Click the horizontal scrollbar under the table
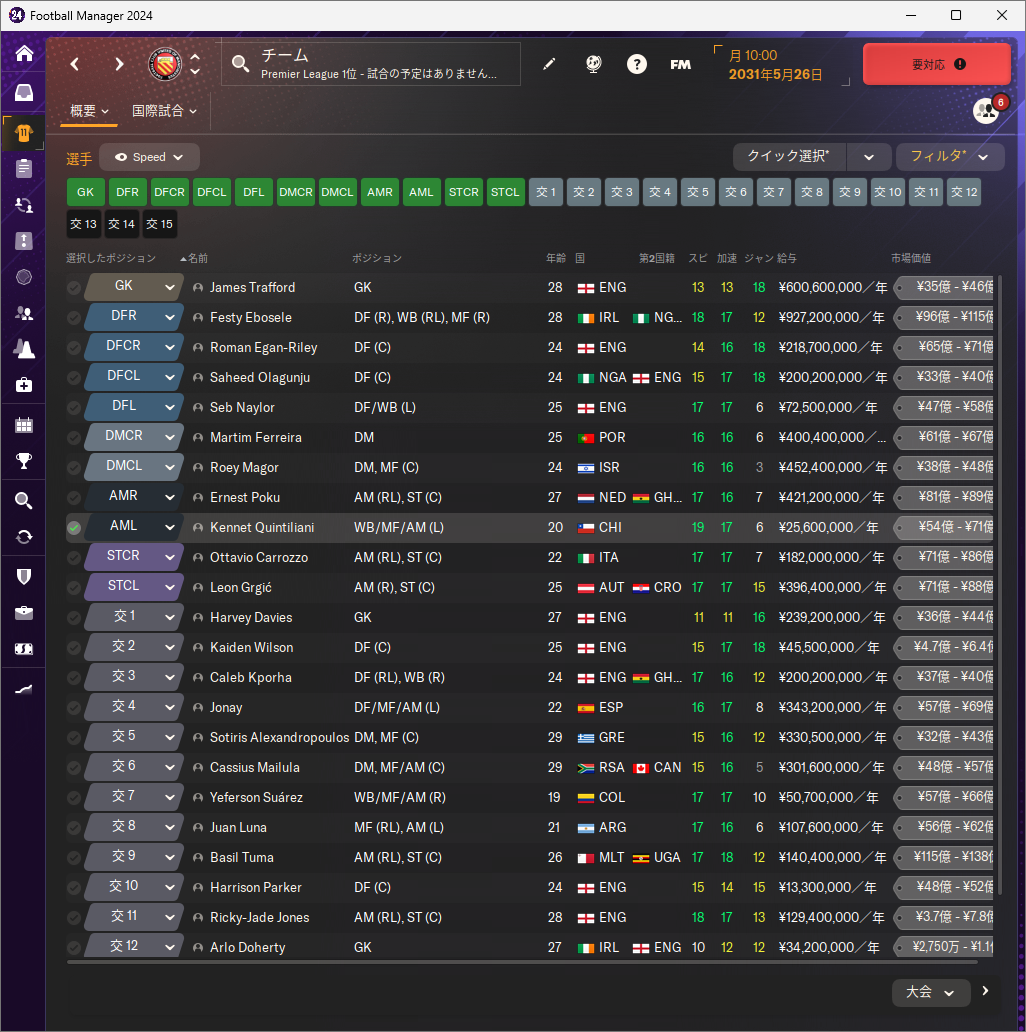1026x1032 pixels. pos(523,962)
